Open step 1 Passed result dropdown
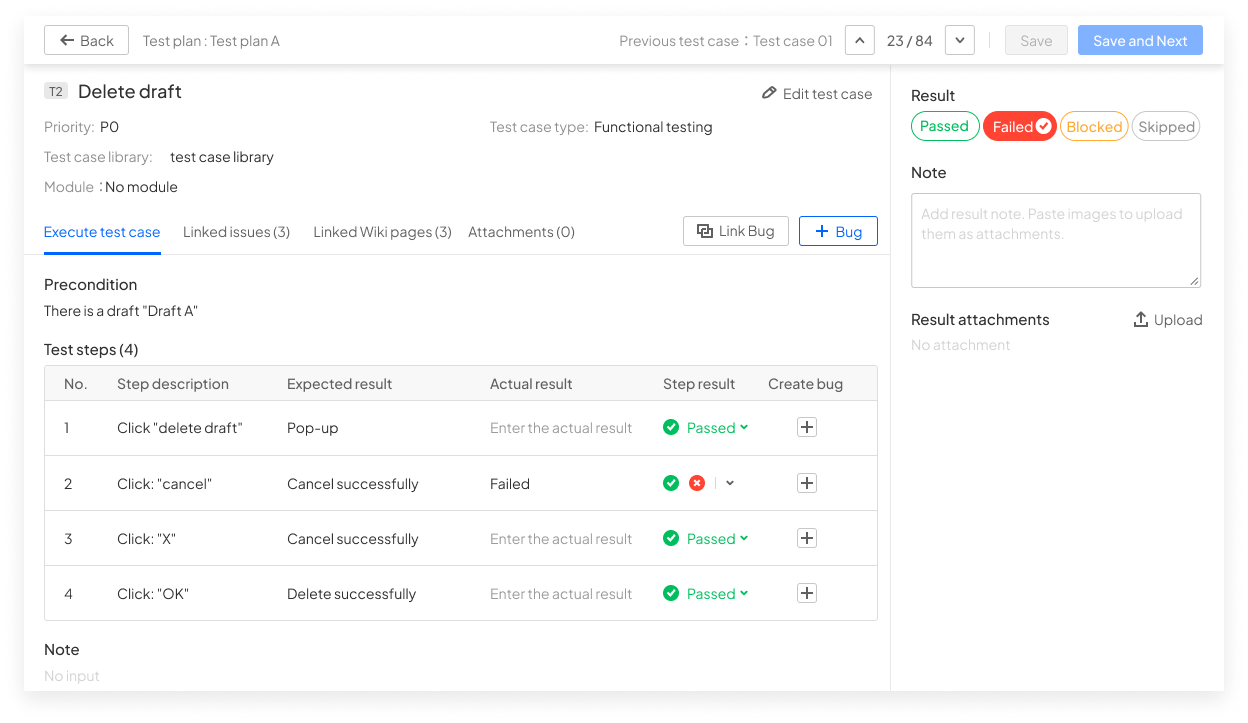1248x723 pixels. coord(706,428)
